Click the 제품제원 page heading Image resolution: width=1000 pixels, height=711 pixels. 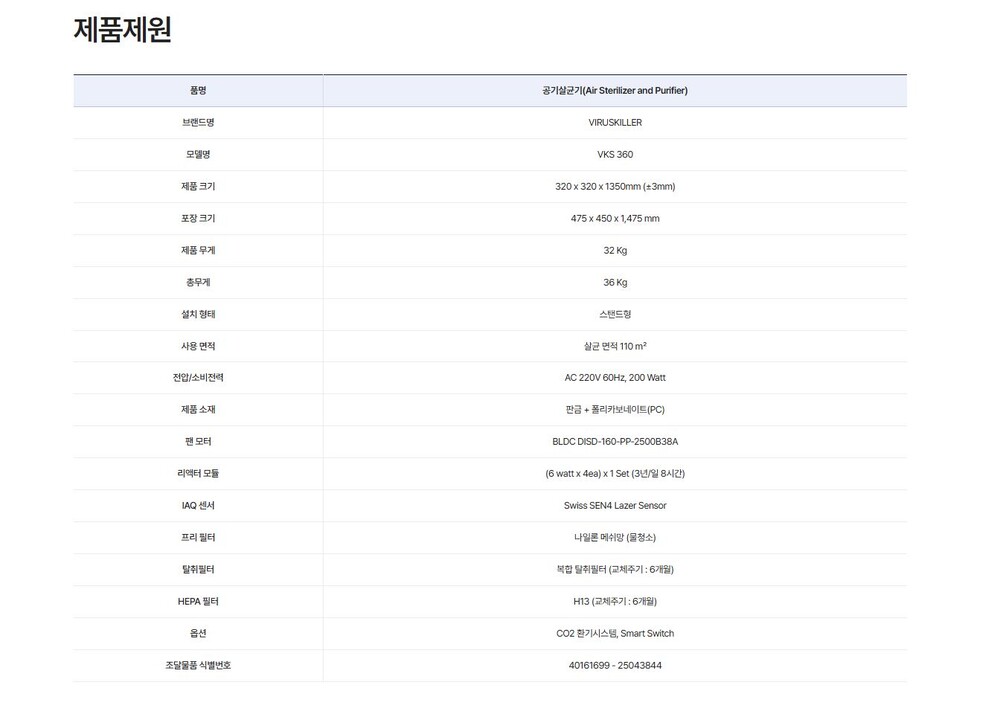click(x=122, y=29)
